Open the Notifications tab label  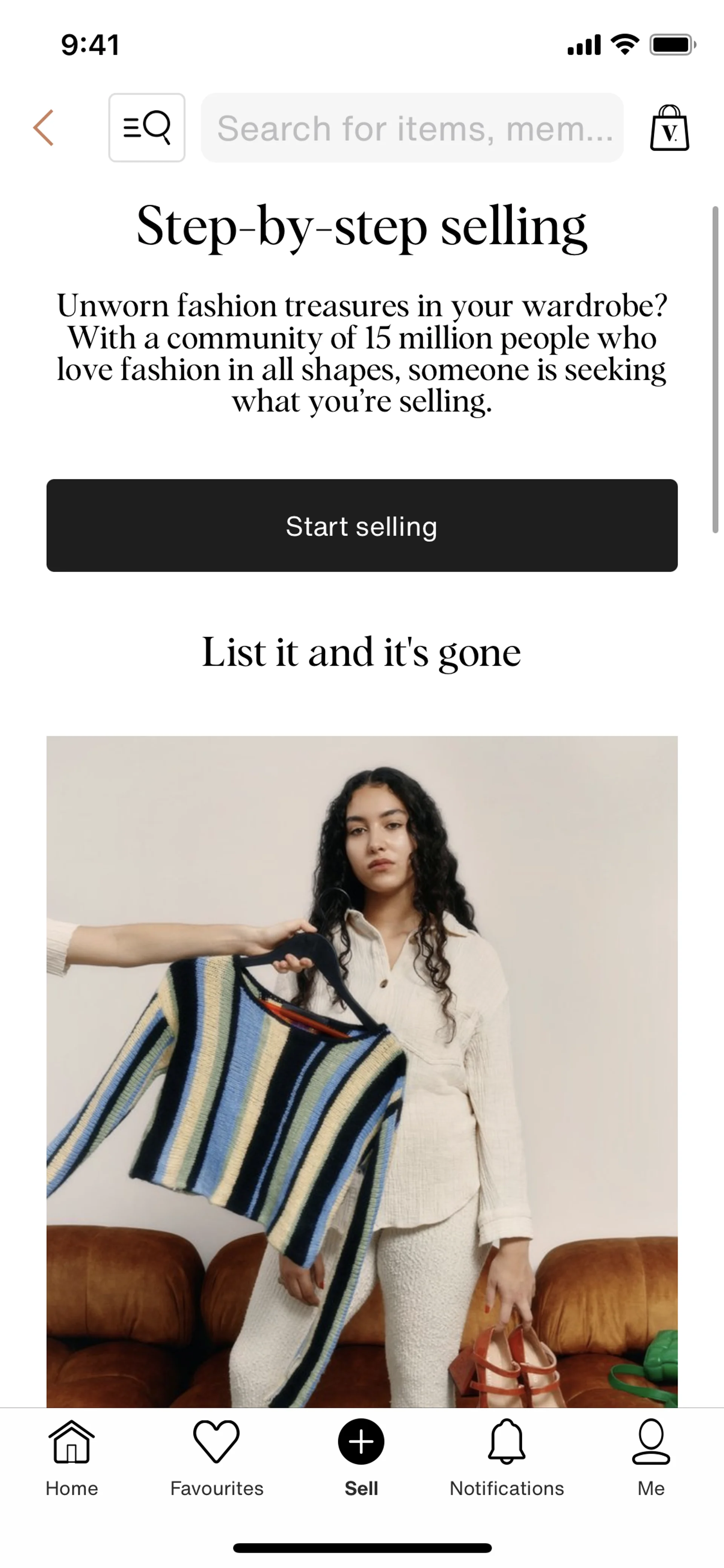coord(507,1488)
